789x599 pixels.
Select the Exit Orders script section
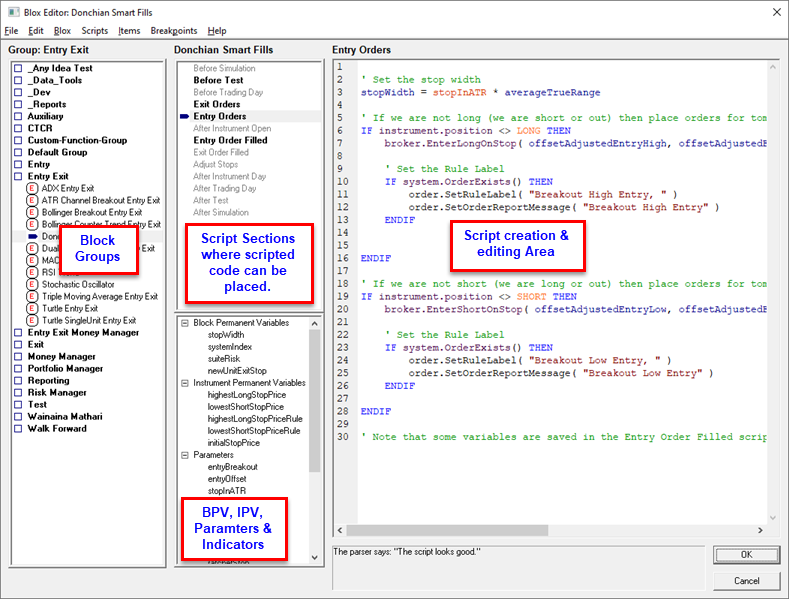click(216, 104)
